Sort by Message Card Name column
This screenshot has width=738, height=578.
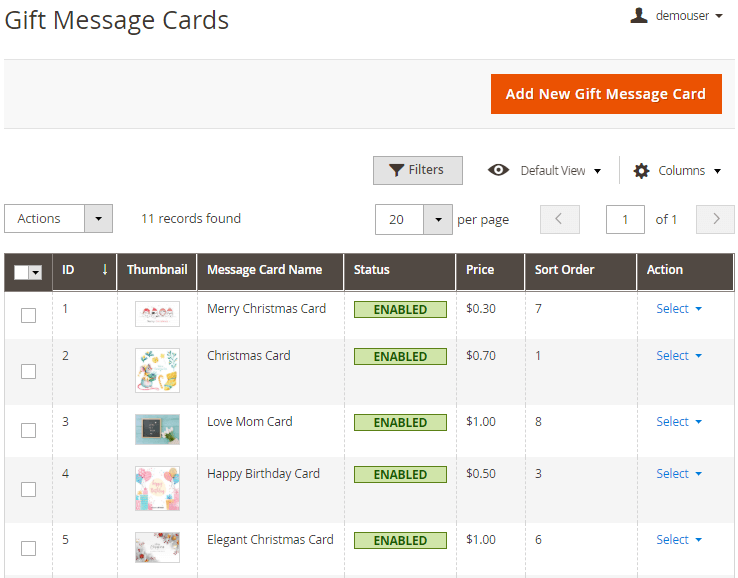coord(270,272)
